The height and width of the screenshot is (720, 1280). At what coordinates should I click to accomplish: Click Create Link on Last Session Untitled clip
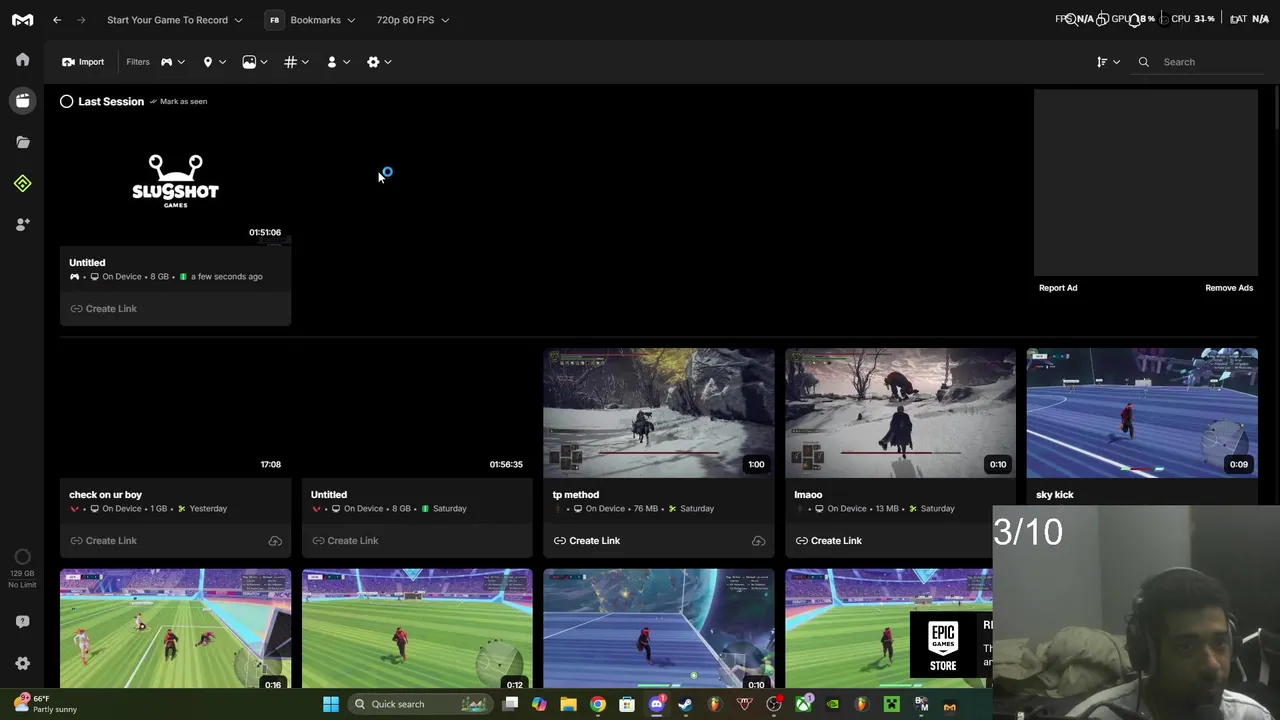click(104, 309)
